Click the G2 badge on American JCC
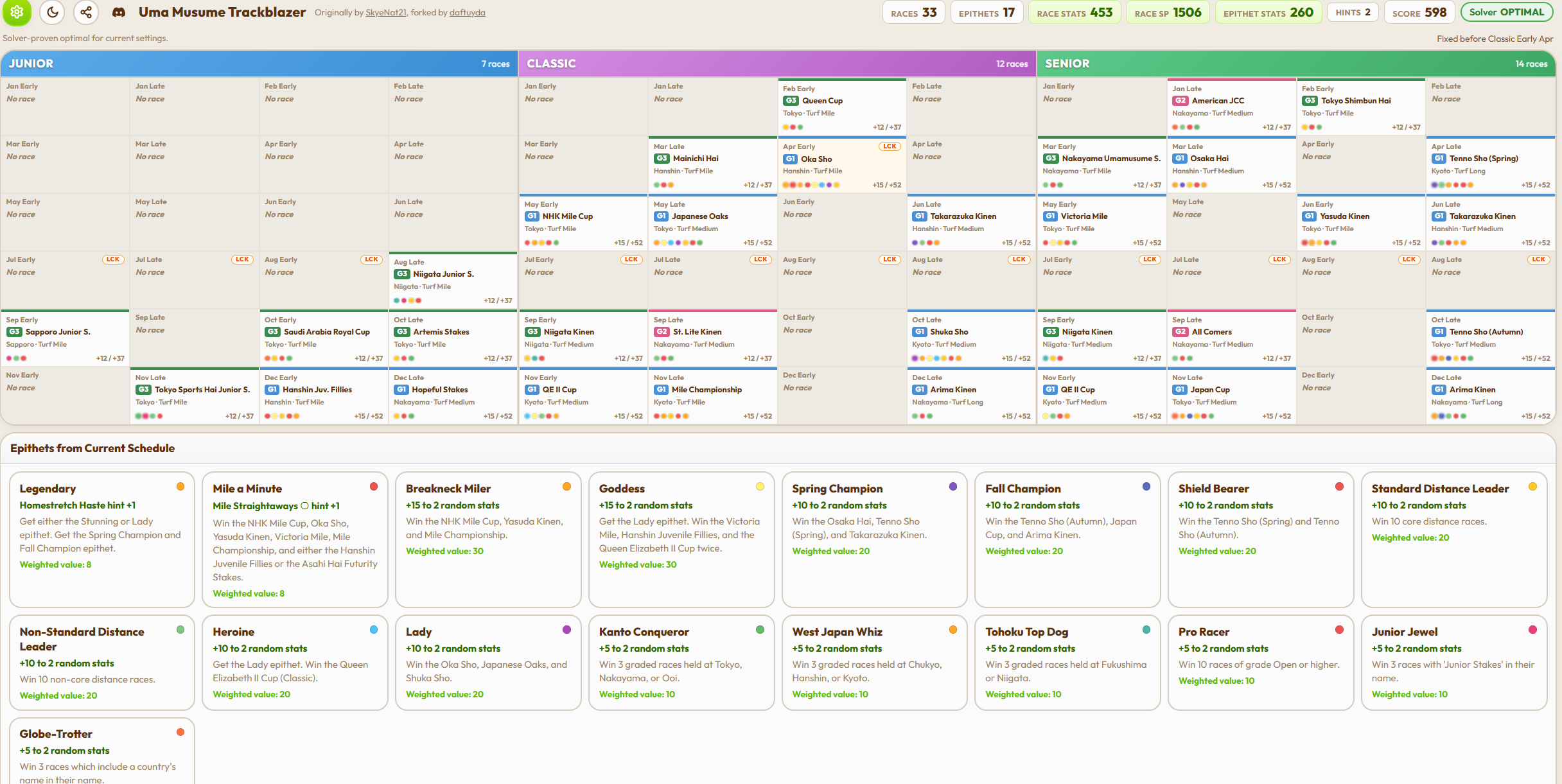This screenshot has height=784, width=1562. point(1180,101)
